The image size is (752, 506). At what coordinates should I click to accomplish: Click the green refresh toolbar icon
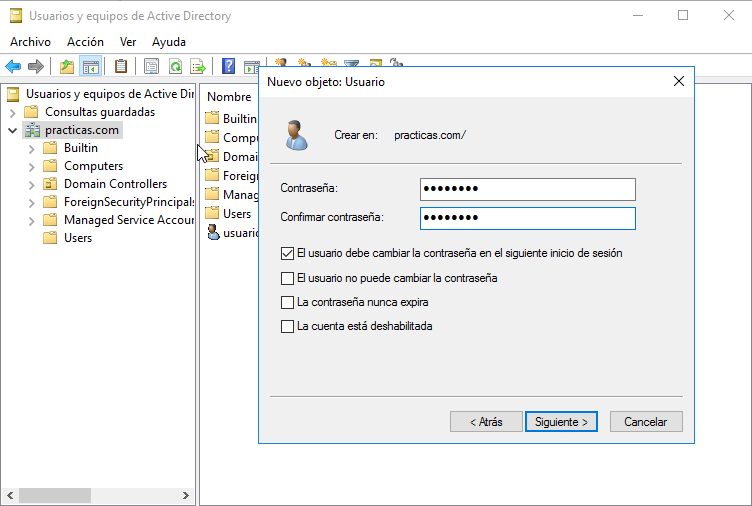coord(175,66)
